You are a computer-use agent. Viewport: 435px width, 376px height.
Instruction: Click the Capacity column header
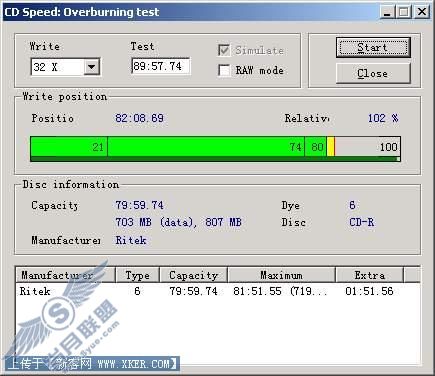194,275
